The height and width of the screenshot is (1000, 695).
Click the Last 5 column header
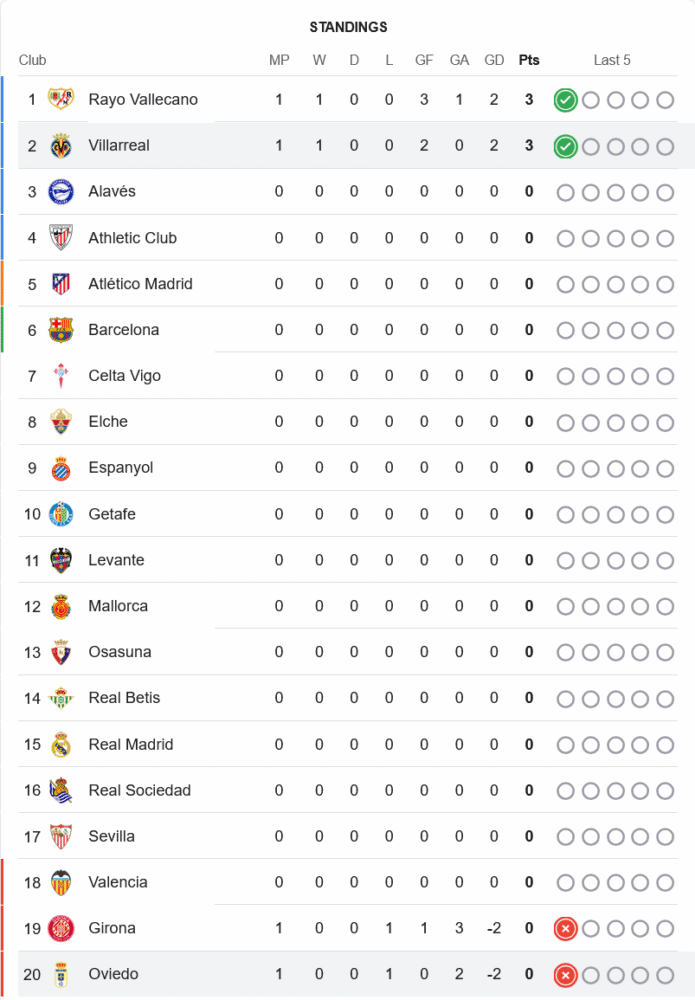click(612, 60)
